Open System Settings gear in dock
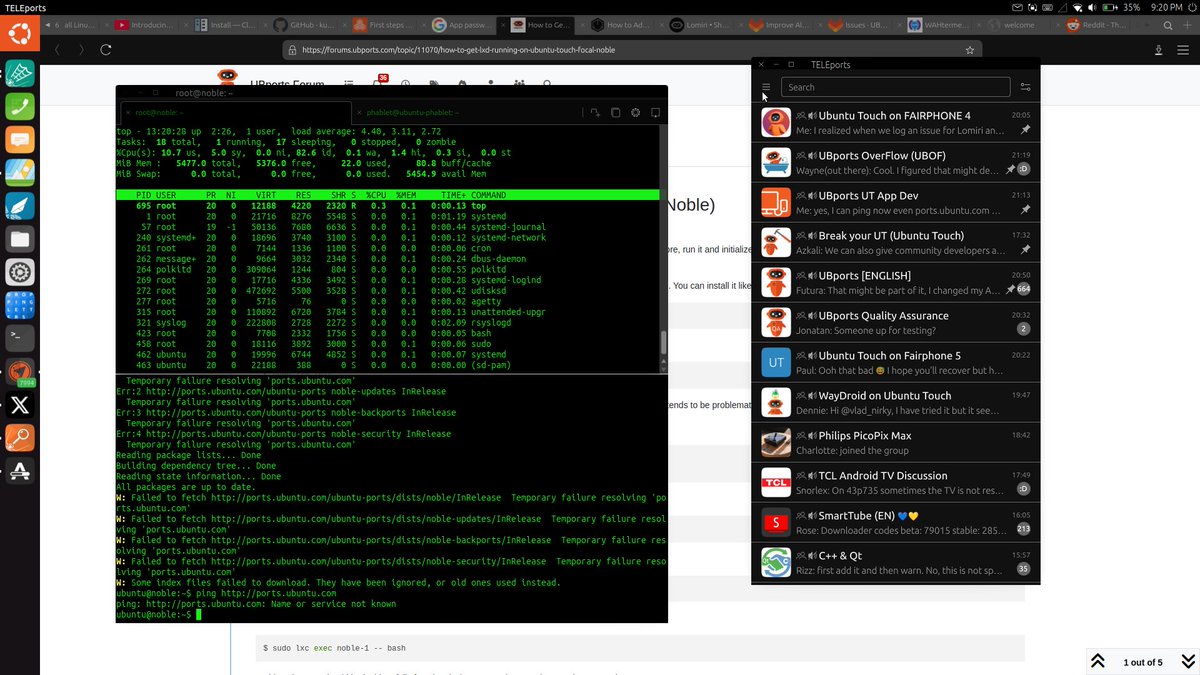 click(x=20, y=272)
